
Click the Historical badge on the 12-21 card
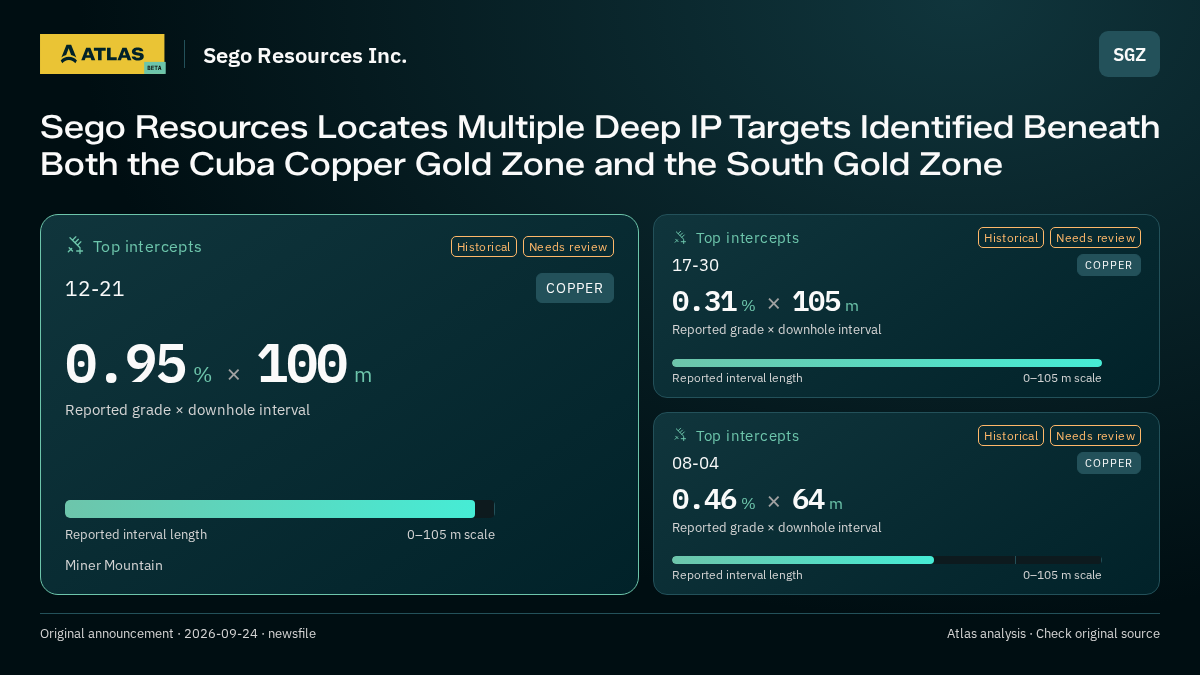click(484, 247)
